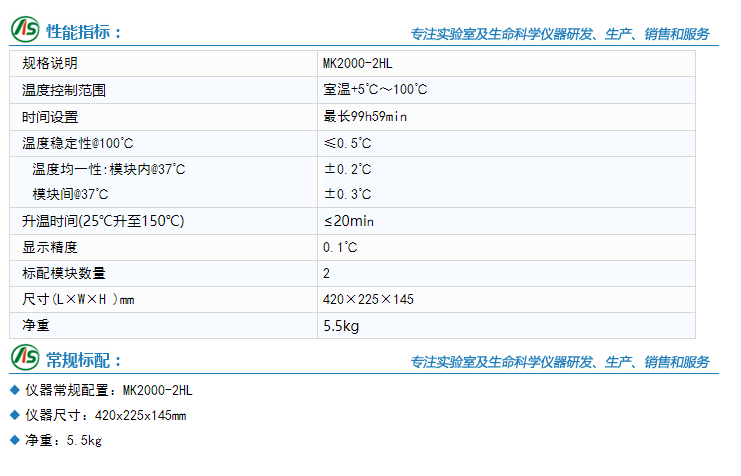Image resolution: width=741 pixels, height=476 pixels.
Task: Click the 仪器尺寸：420x225x145mm list line
Action: [106, 415]
